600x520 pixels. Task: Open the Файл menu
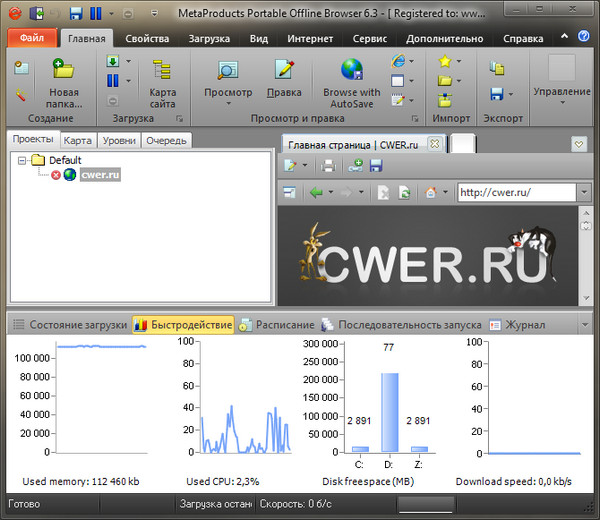[30, 39]
